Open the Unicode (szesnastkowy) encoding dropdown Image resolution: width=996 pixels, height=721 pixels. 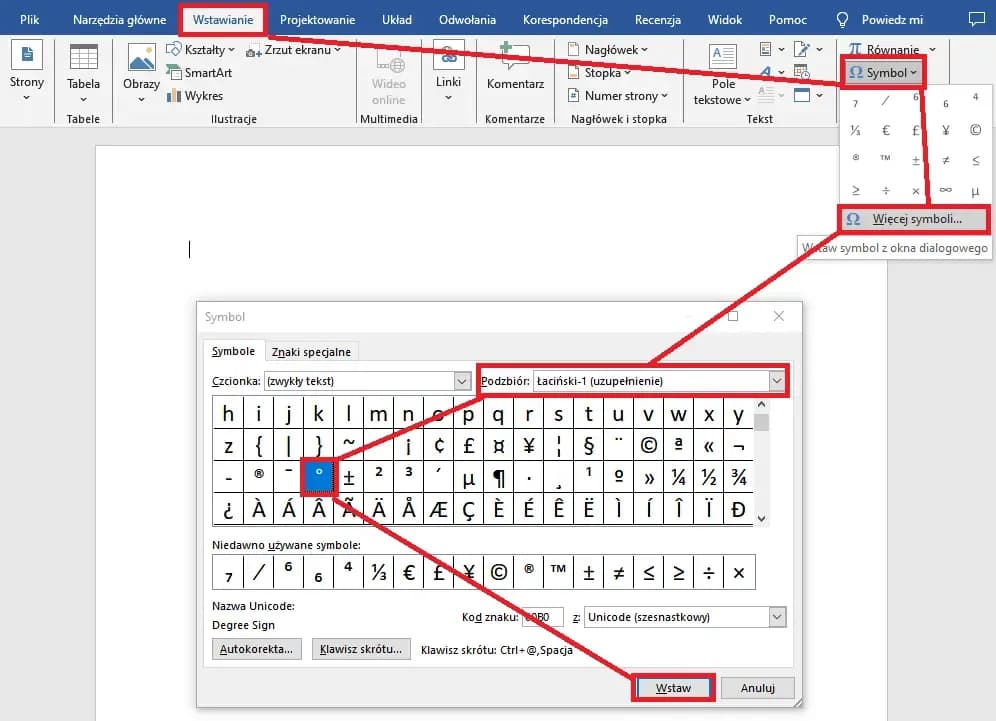[776, 617]
